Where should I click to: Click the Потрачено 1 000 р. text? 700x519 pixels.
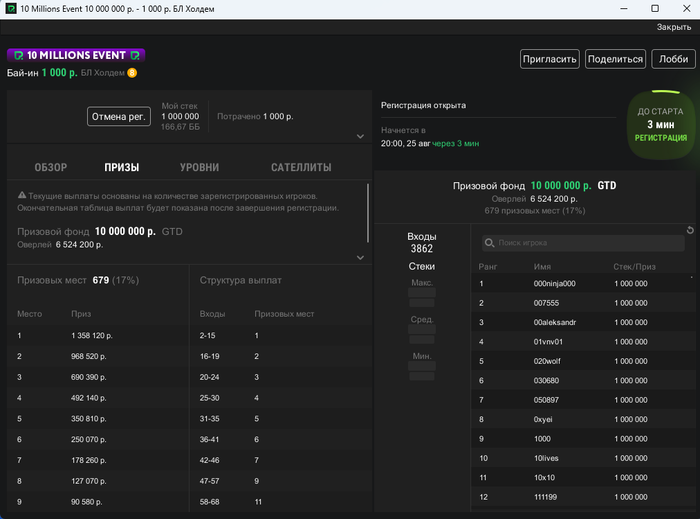point(255,116)
